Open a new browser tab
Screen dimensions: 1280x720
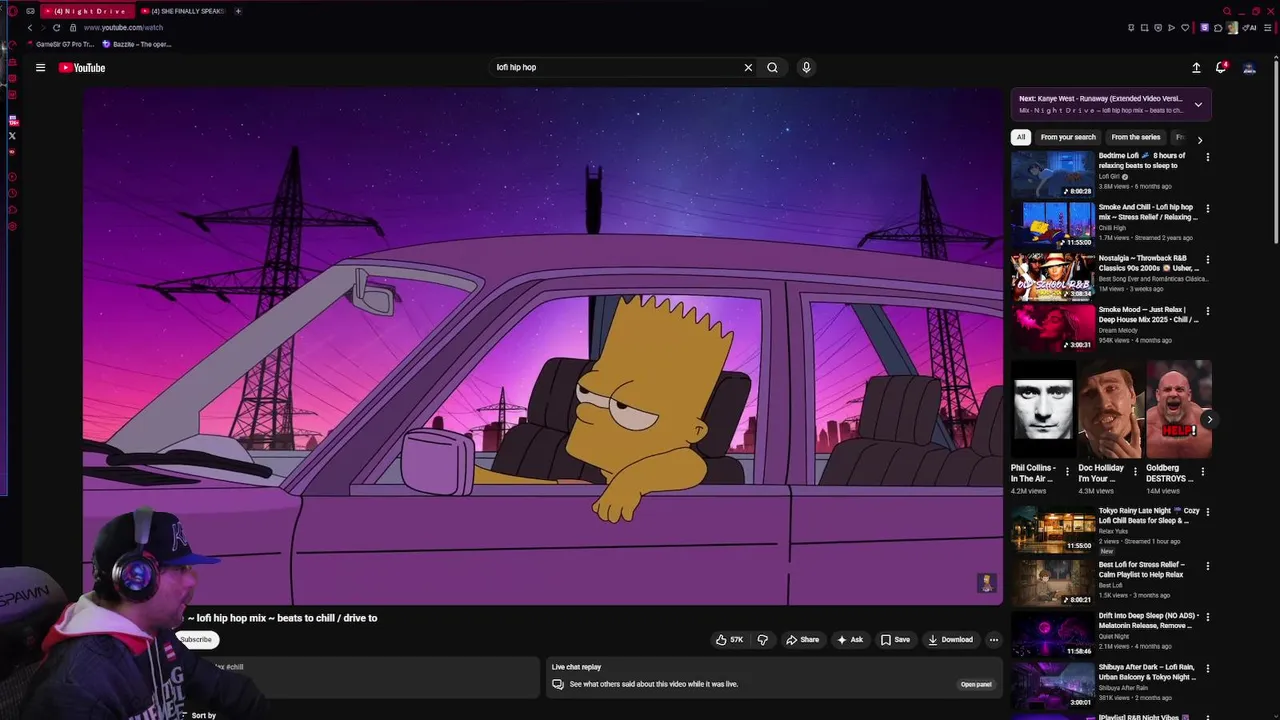(238, 11)
